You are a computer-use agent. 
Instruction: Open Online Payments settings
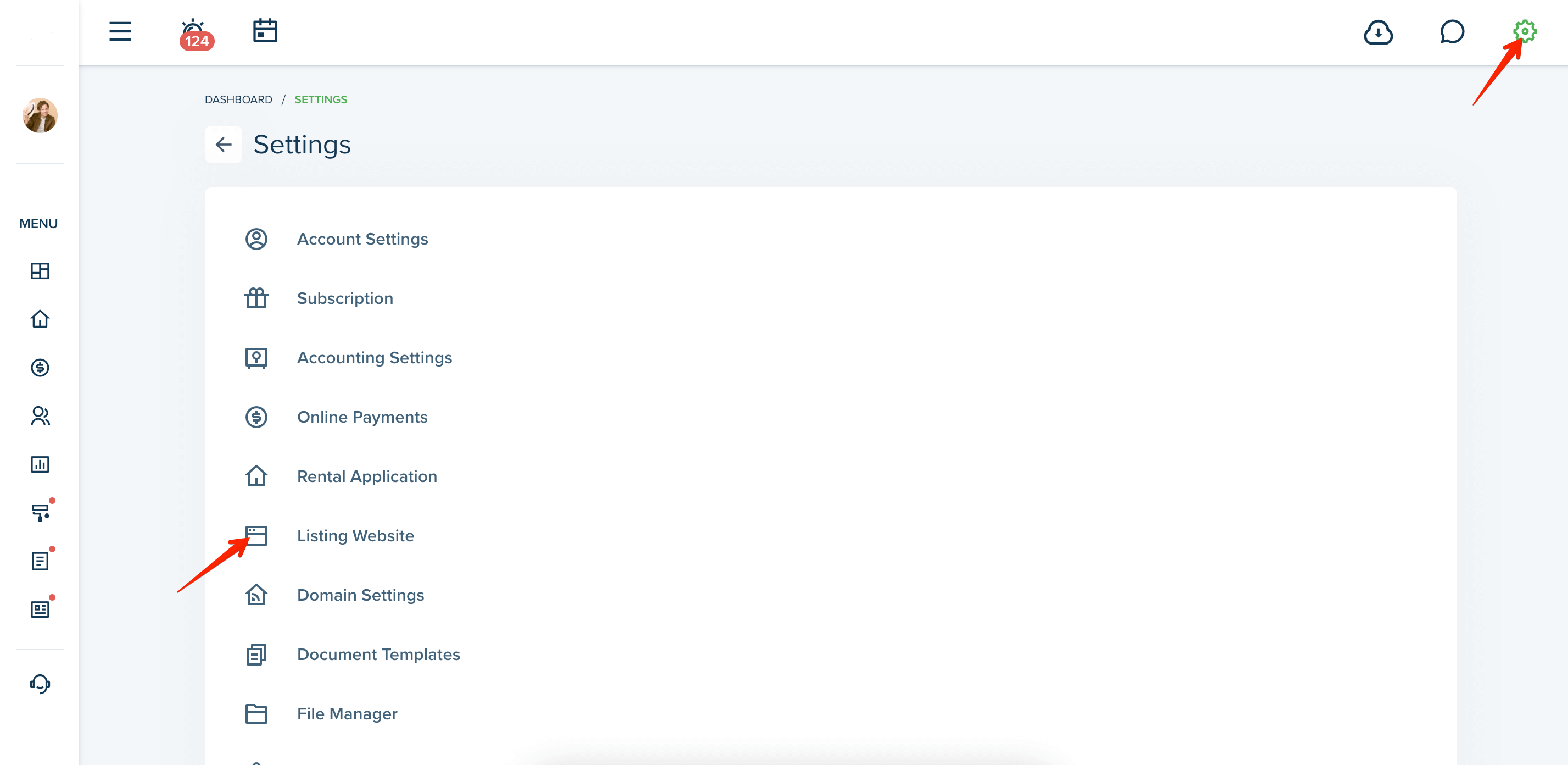[x=362, y=417]
